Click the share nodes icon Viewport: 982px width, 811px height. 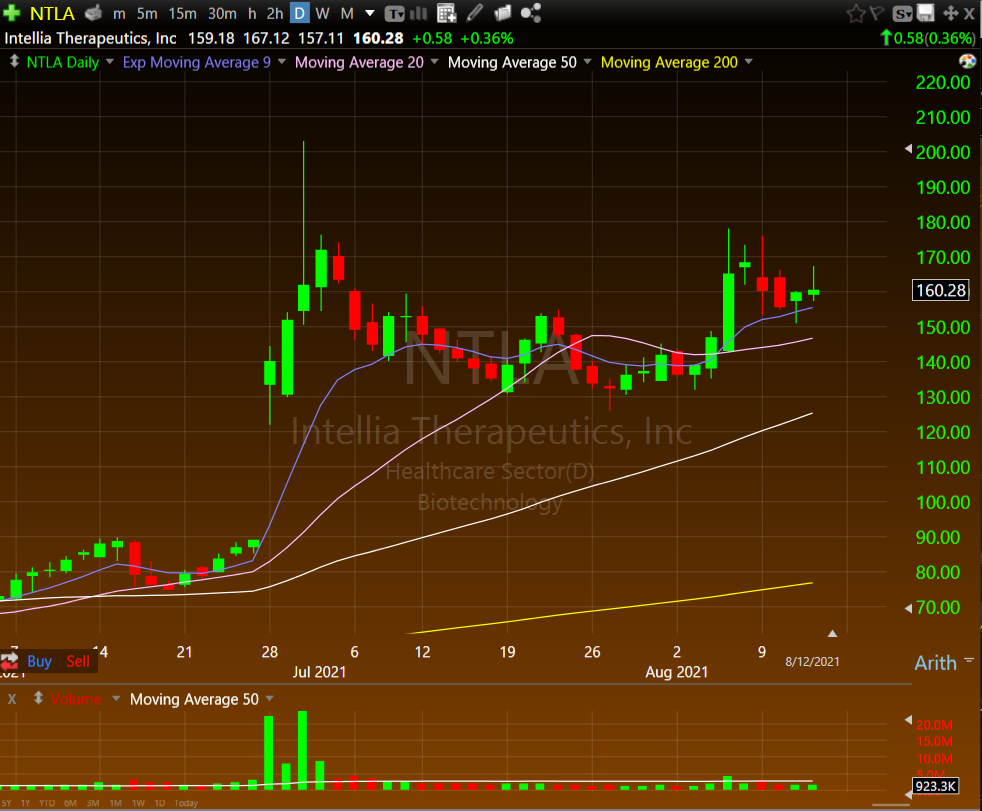click(531, 13)
